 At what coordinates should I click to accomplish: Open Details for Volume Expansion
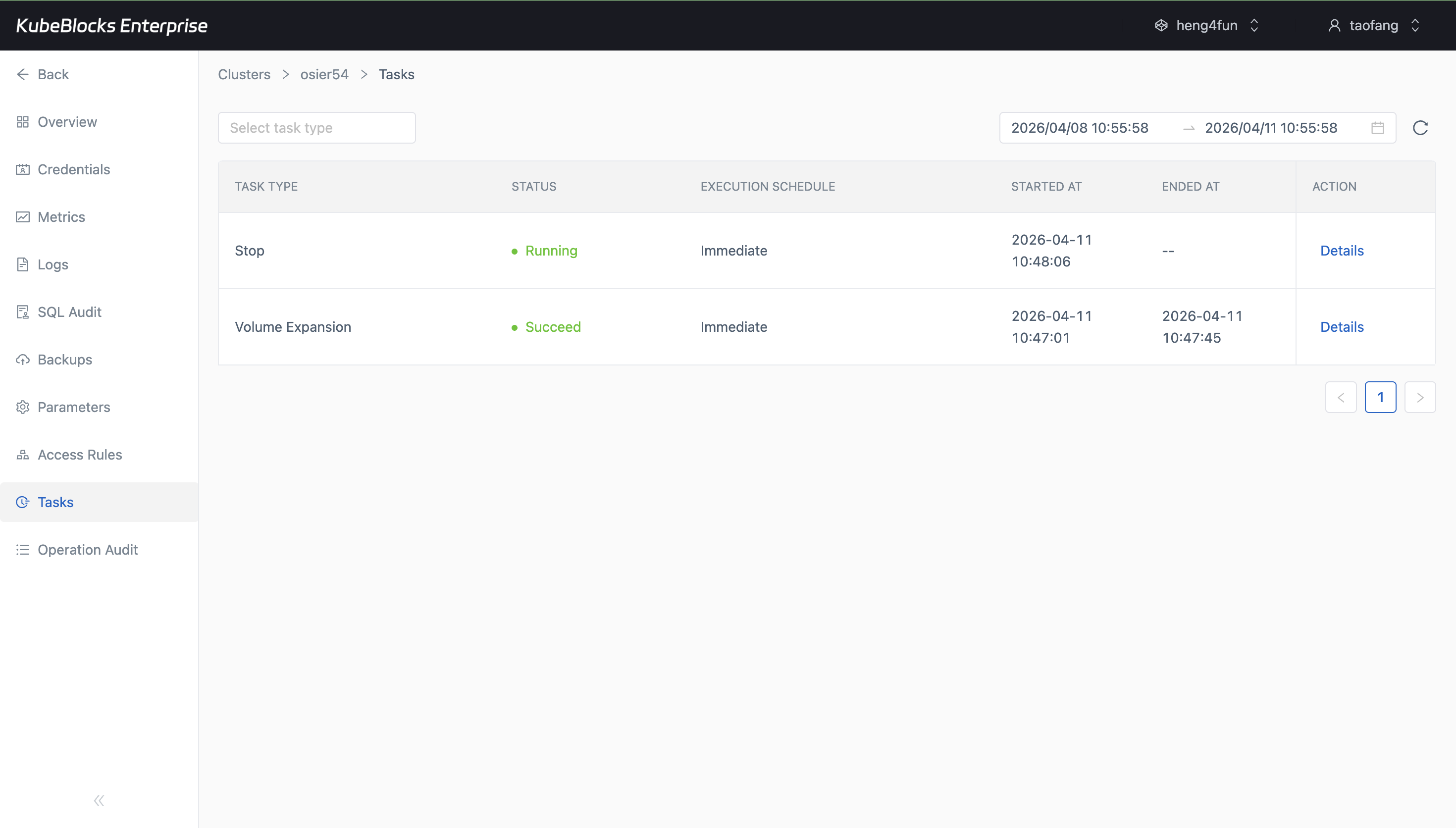click(x=1342, y=326)
